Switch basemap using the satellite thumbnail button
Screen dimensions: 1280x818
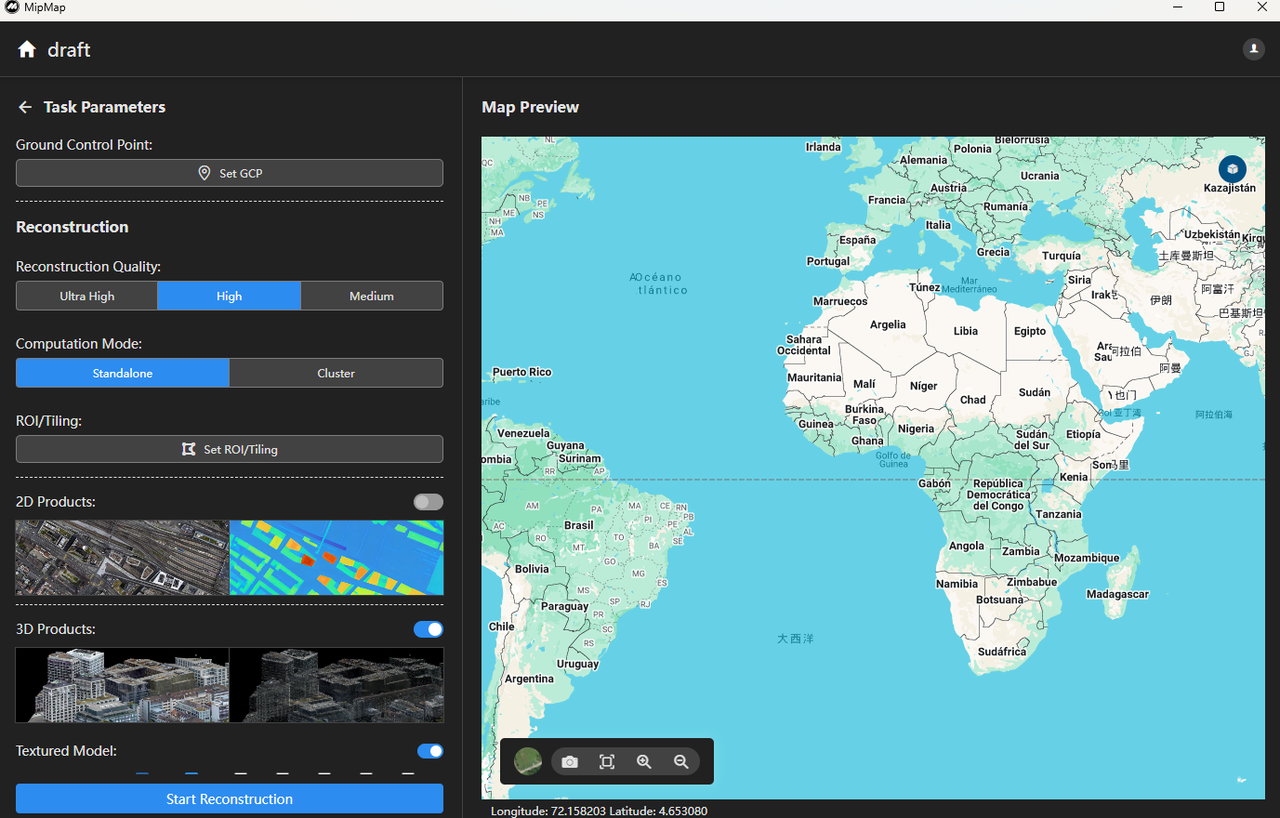coord(528,761)
